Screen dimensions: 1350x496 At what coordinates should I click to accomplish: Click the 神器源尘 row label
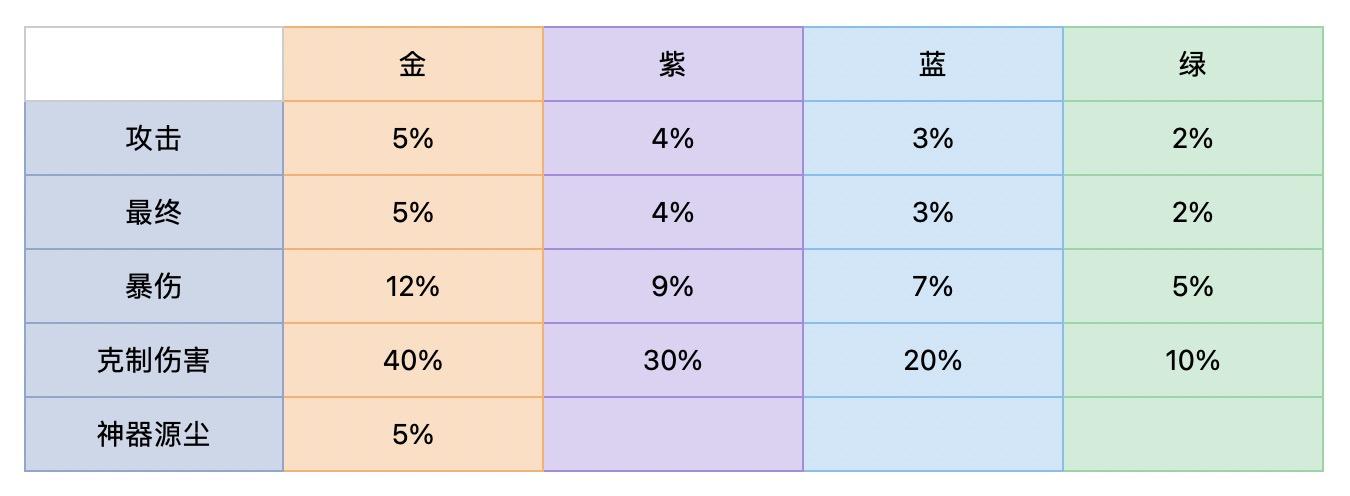pos(154,434)
